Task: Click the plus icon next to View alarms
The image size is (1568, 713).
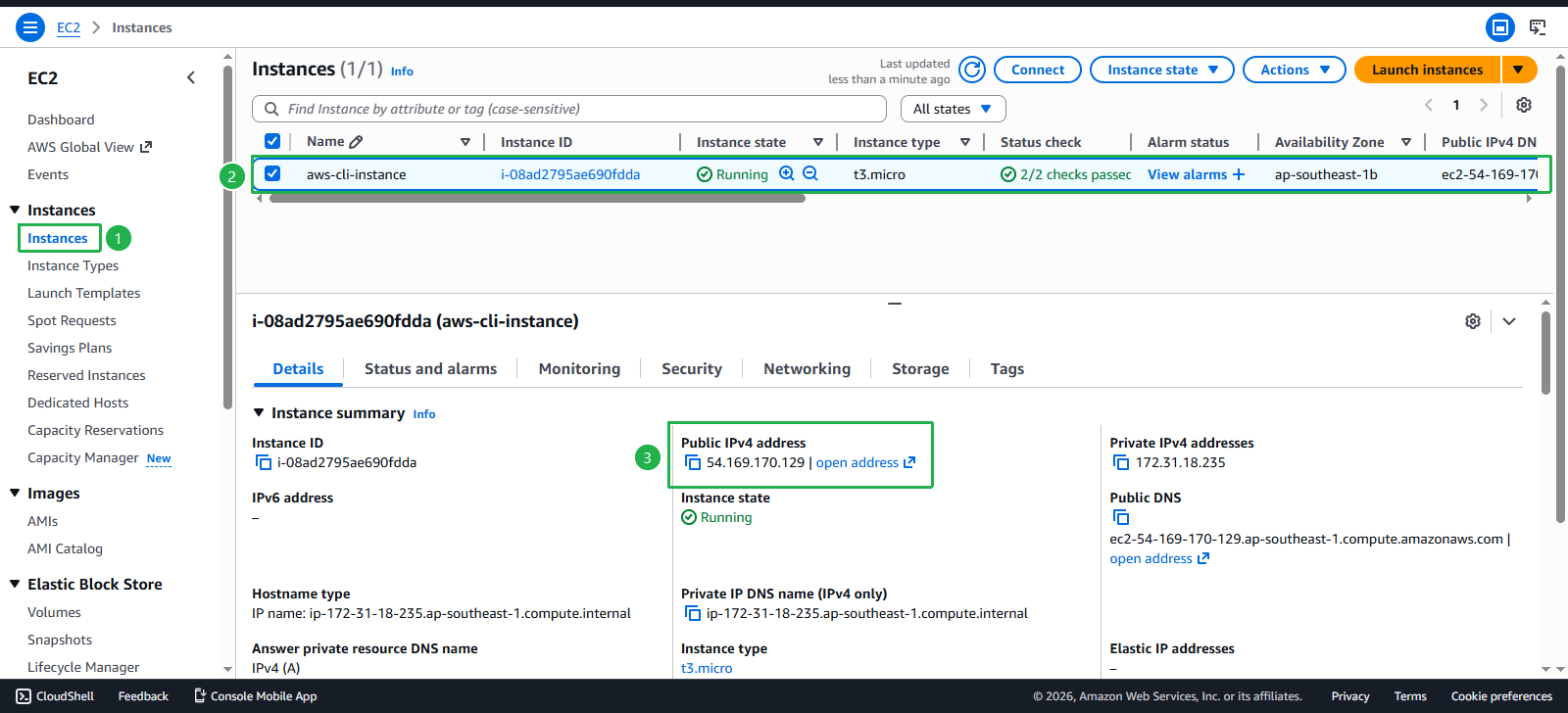Action: point(1239,174)
